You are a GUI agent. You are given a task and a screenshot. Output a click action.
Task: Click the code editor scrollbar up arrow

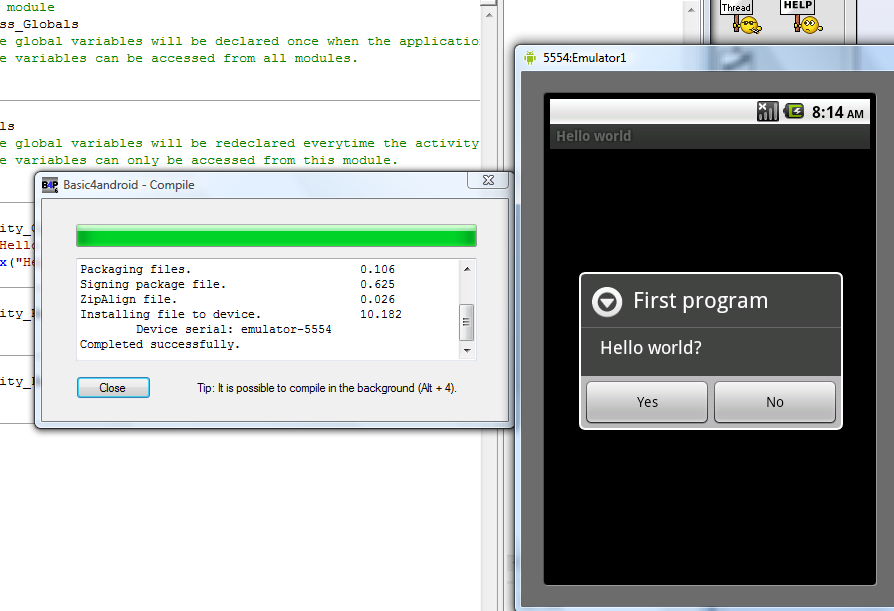tap(489, 15)
